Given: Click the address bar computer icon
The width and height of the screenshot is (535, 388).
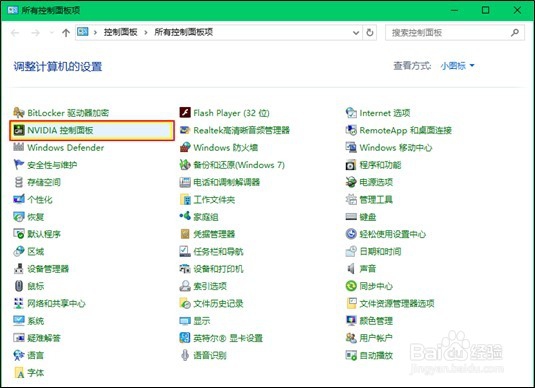Looking at the screenshot, I should point(83,32).
